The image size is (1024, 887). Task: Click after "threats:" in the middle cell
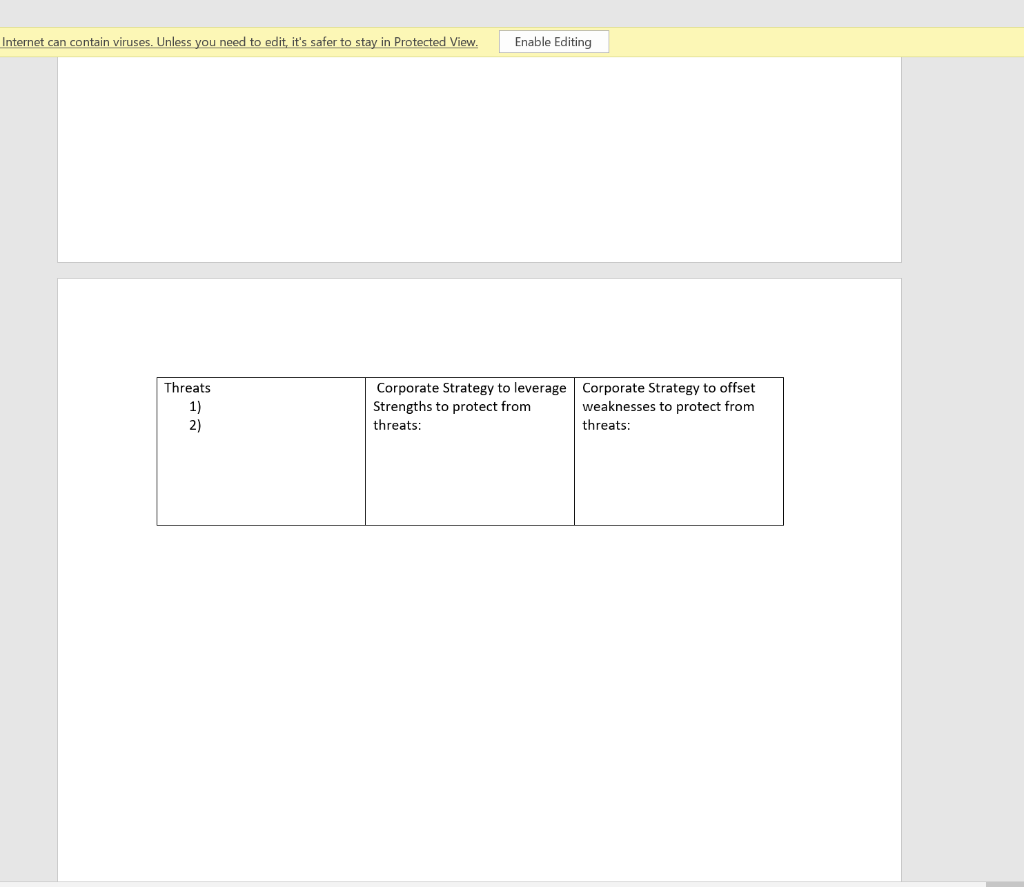pyautogui.click(x=425, y=425)
